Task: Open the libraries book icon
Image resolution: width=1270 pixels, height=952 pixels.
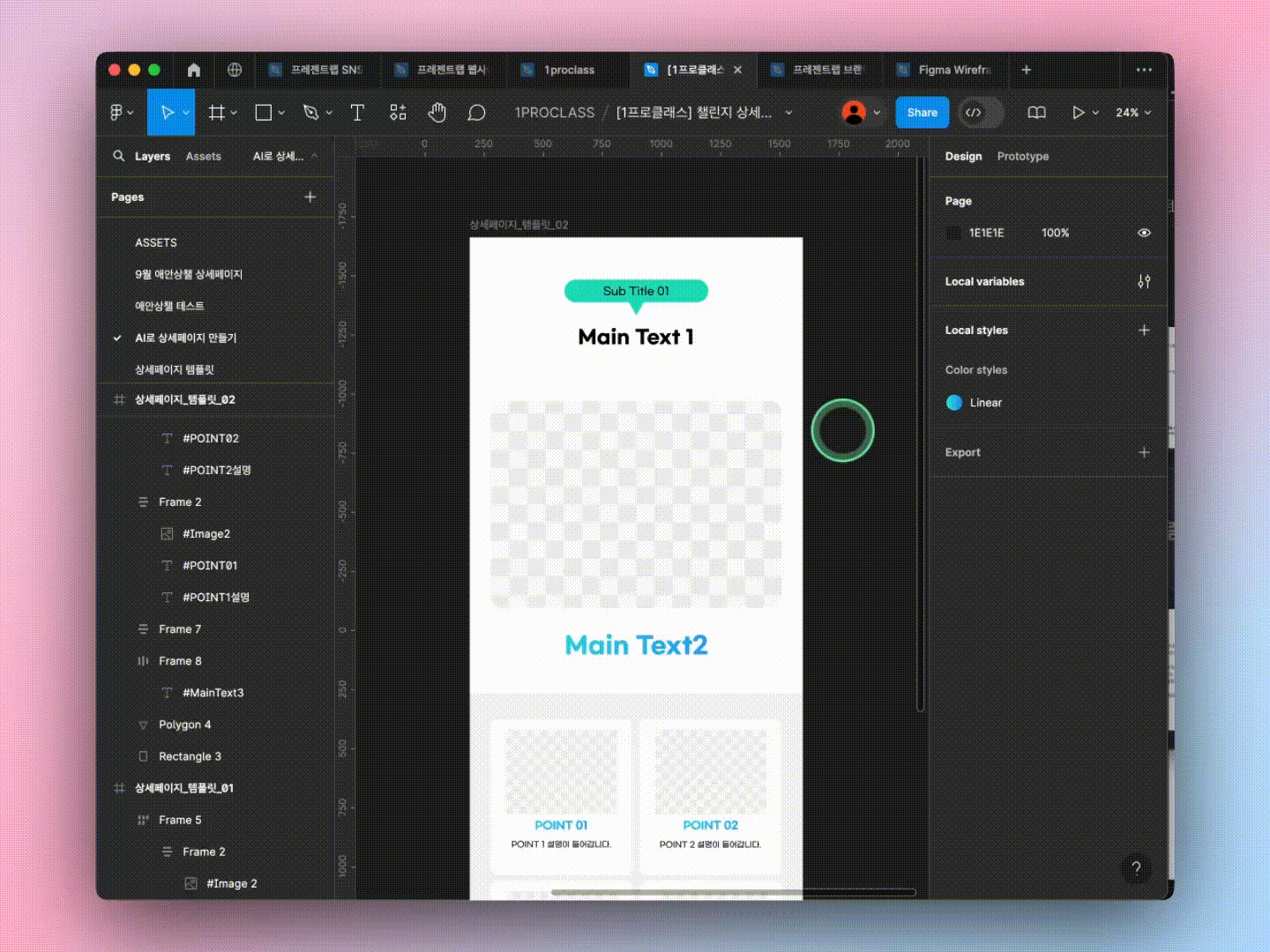Action: pos(1036,112)
